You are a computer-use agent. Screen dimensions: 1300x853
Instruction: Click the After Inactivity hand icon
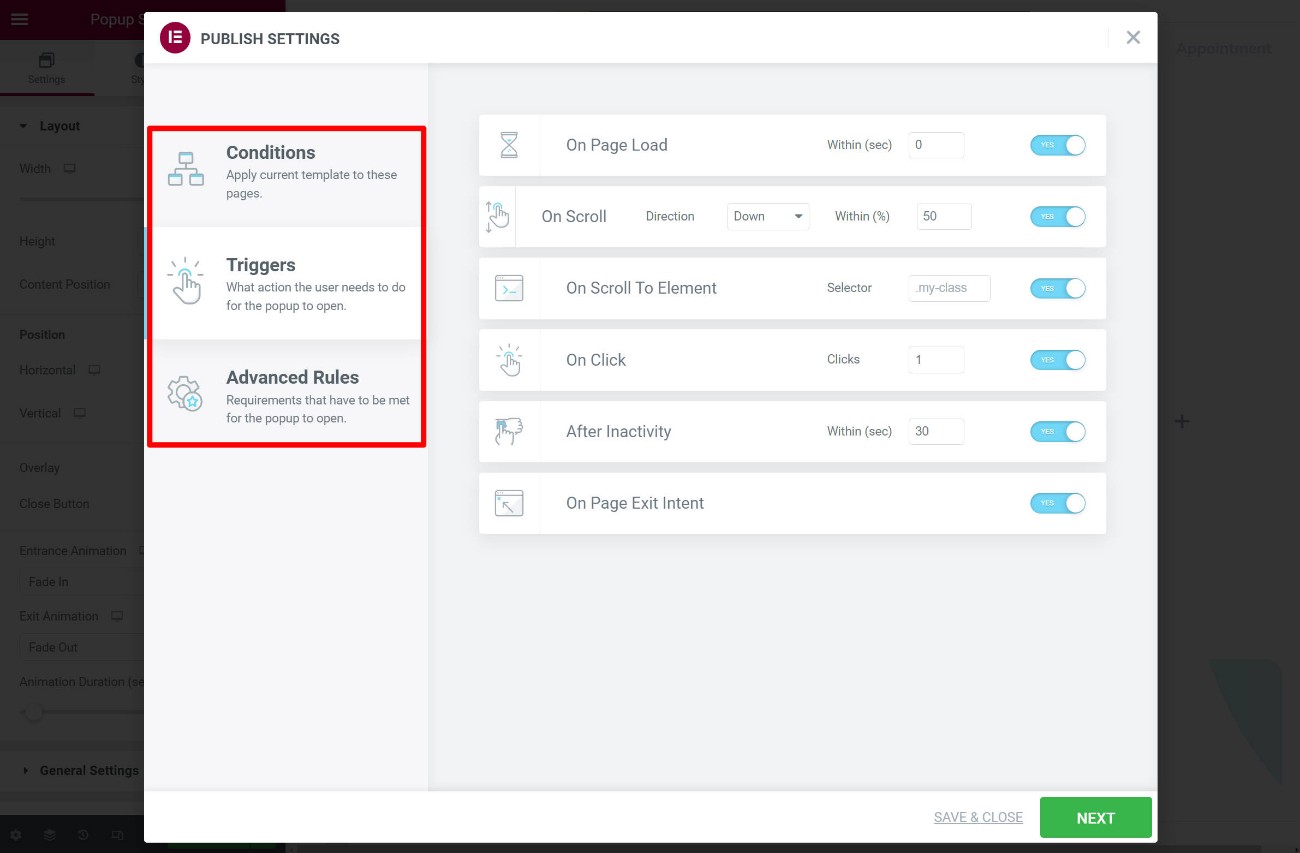point(509,432)
